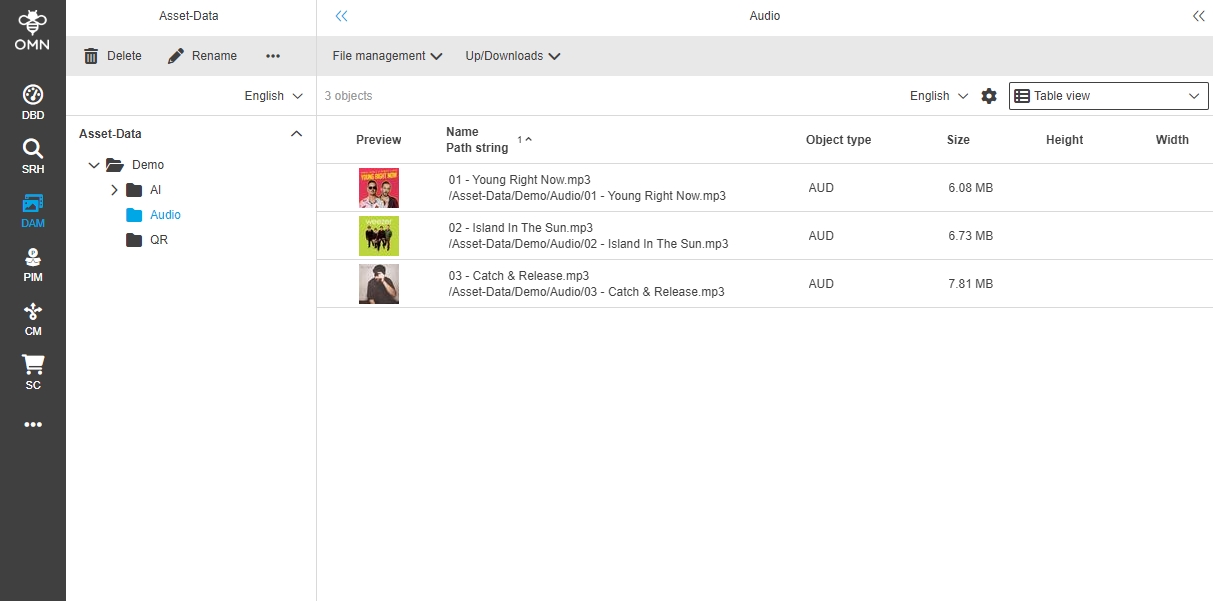1213x601 pixels.
Task: Click the 3 objects count label
Action: click(348, 96)
